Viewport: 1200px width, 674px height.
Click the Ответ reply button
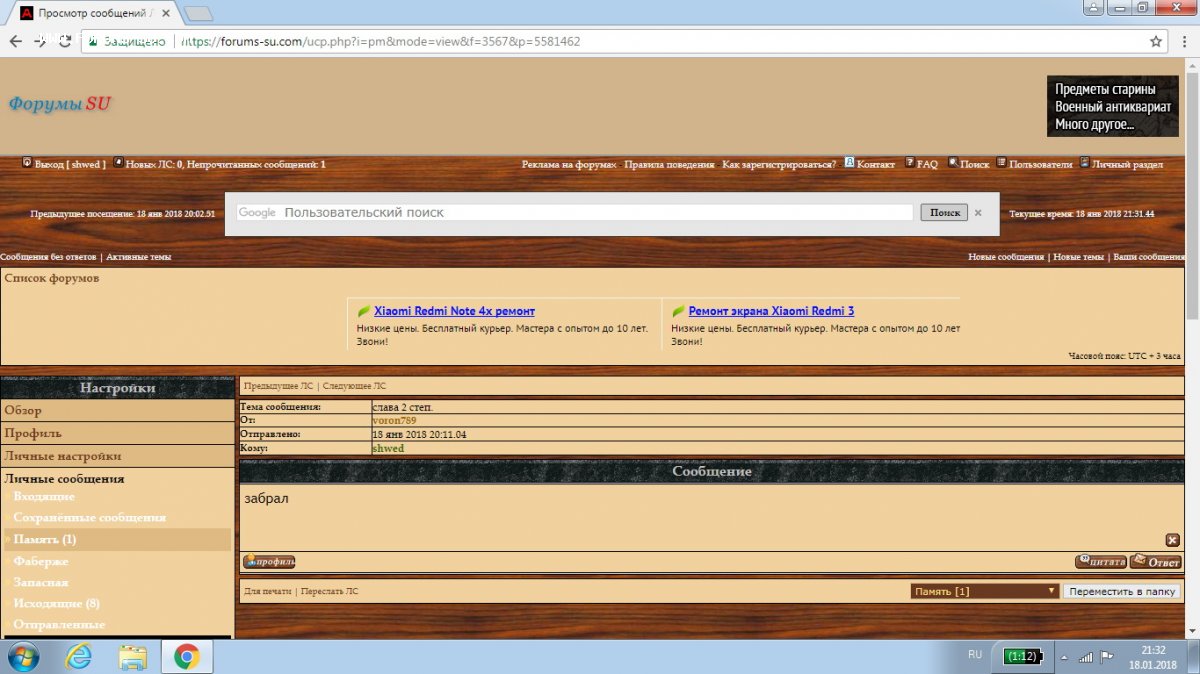click(x=1156, y=562)
